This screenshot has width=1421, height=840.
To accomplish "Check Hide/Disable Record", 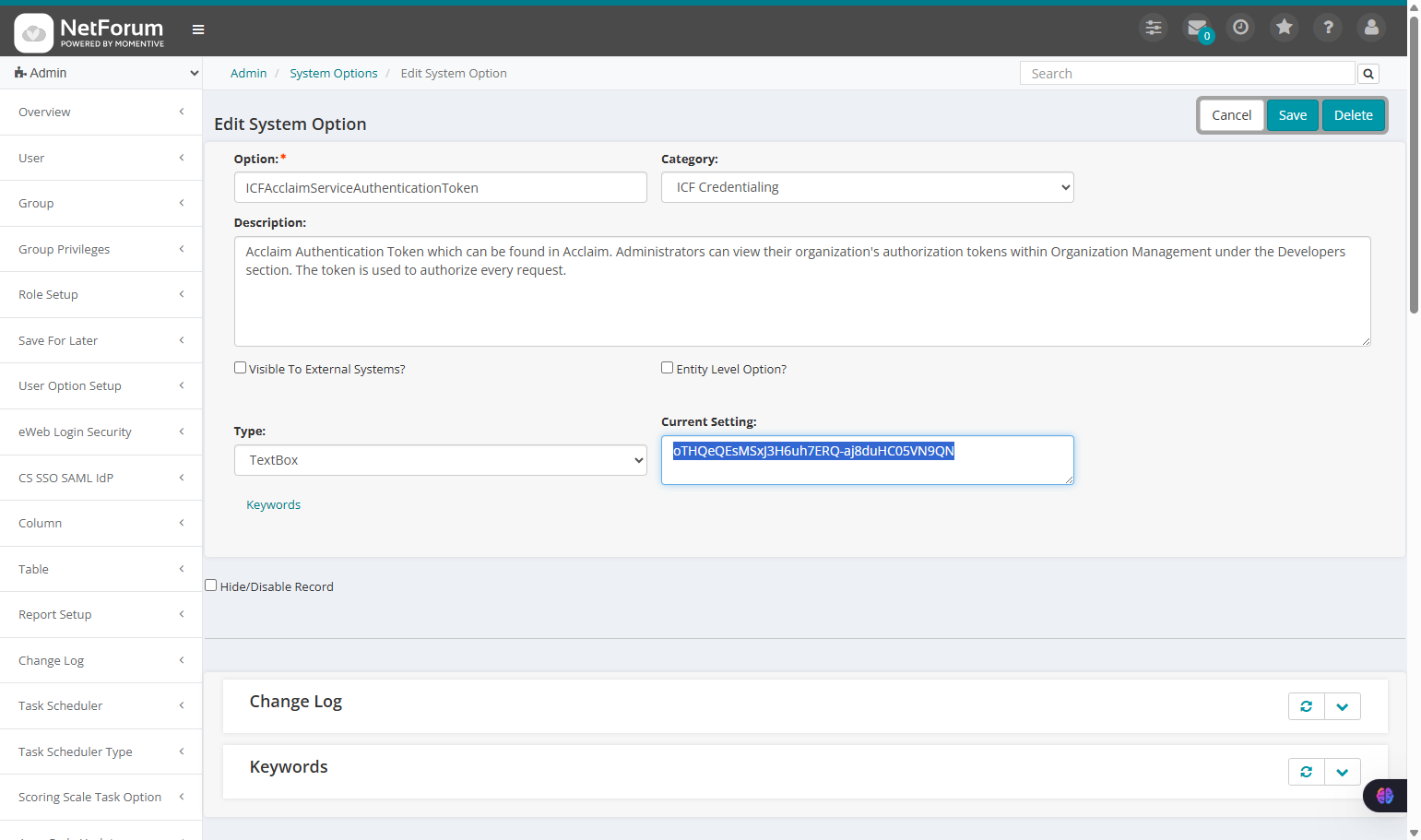I will (211, 586).
